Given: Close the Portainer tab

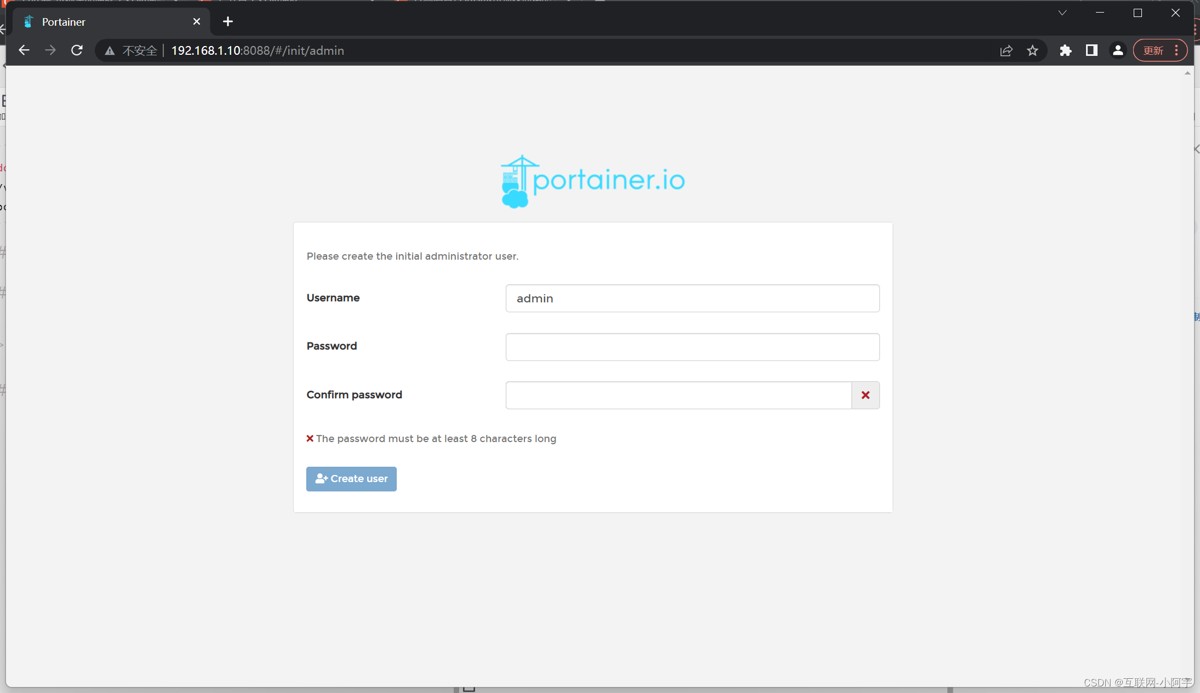Looking at the screenshot, I should [x=196, y=21].
